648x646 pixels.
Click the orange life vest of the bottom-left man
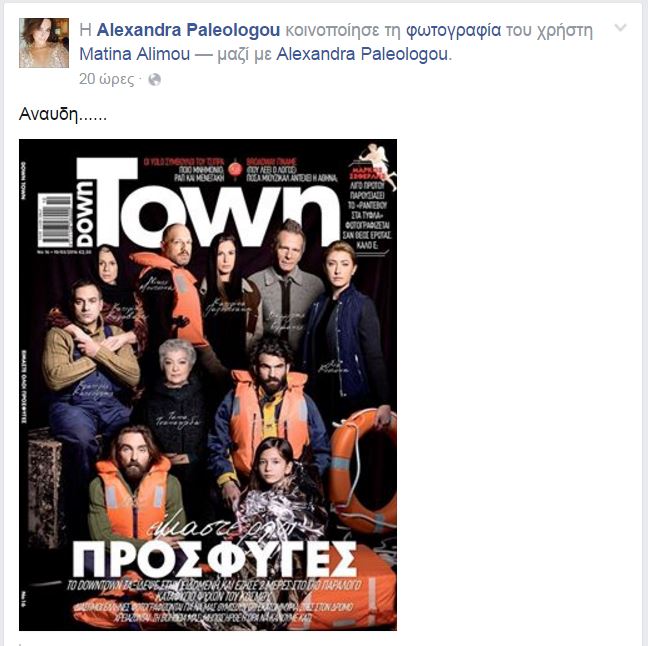[133, 498]
